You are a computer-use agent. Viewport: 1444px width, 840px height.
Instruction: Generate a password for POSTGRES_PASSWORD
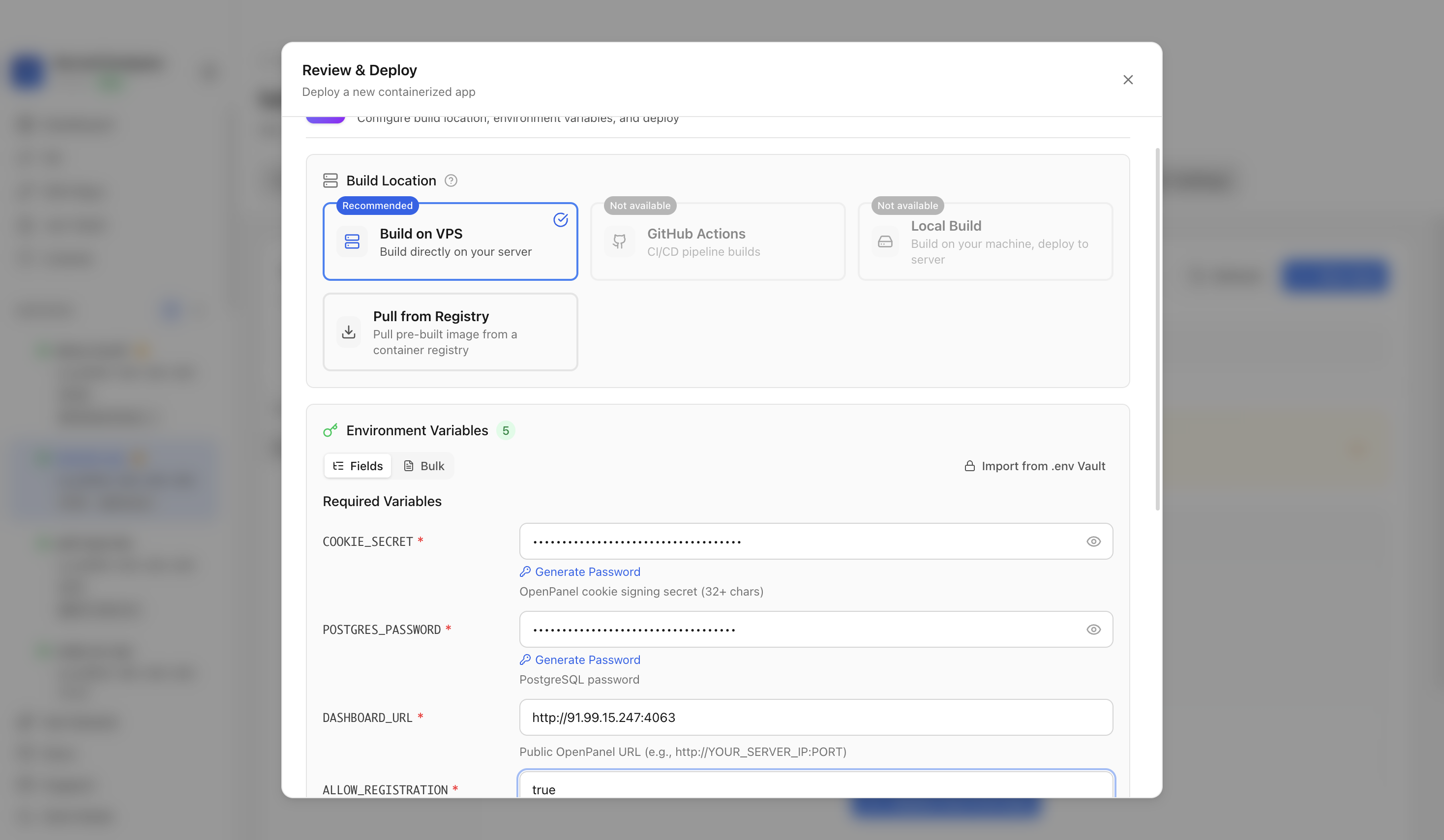[x=580, y=660]
